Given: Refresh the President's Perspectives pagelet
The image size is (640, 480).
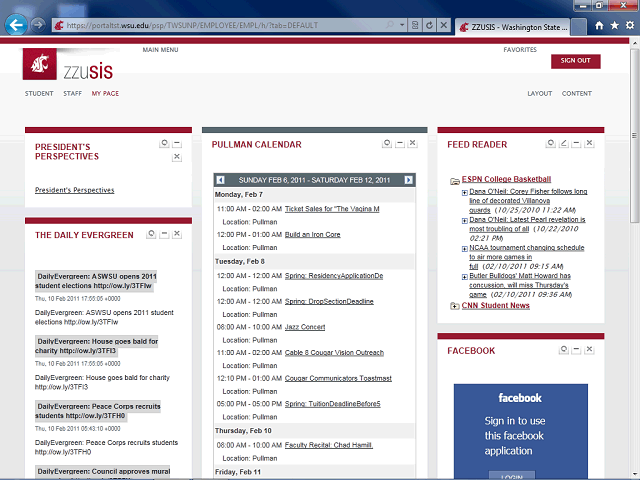Looking at the screenshot, I should click(x=164, y=144).
